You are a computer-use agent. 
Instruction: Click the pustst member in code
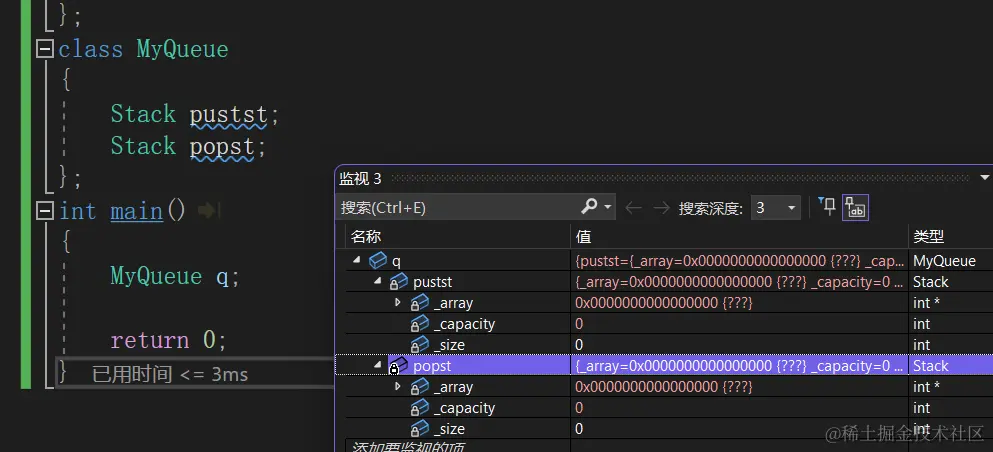point(229,115)
